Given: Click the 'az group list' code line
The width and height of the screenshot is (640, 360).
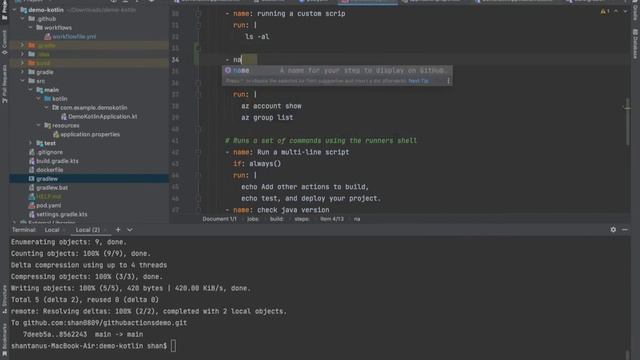Looking at the screenshot, I should [267, 118].
